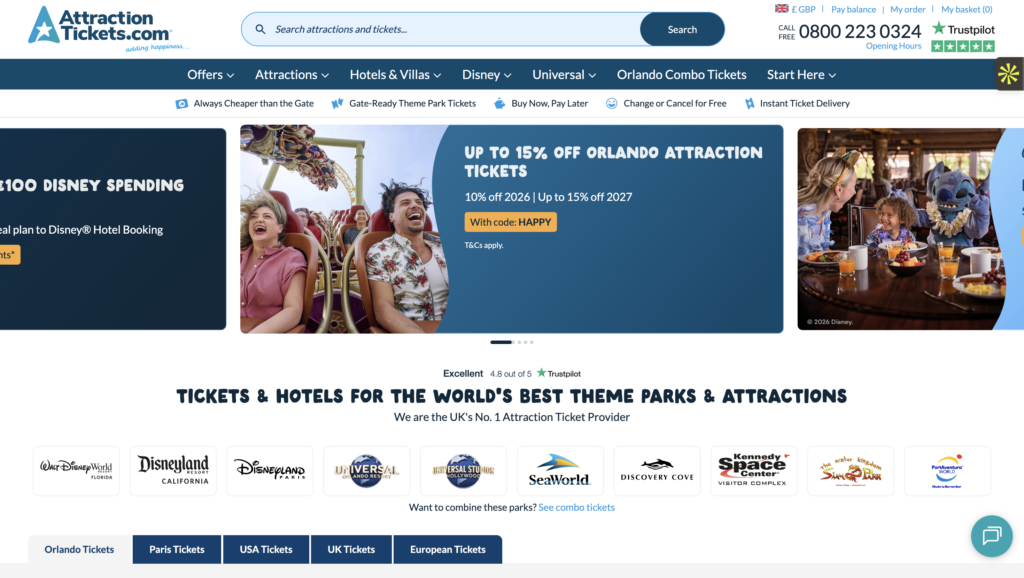Open the live chat bubble icon
Viewport: 1024px width, 578px height.
[991, 536]
